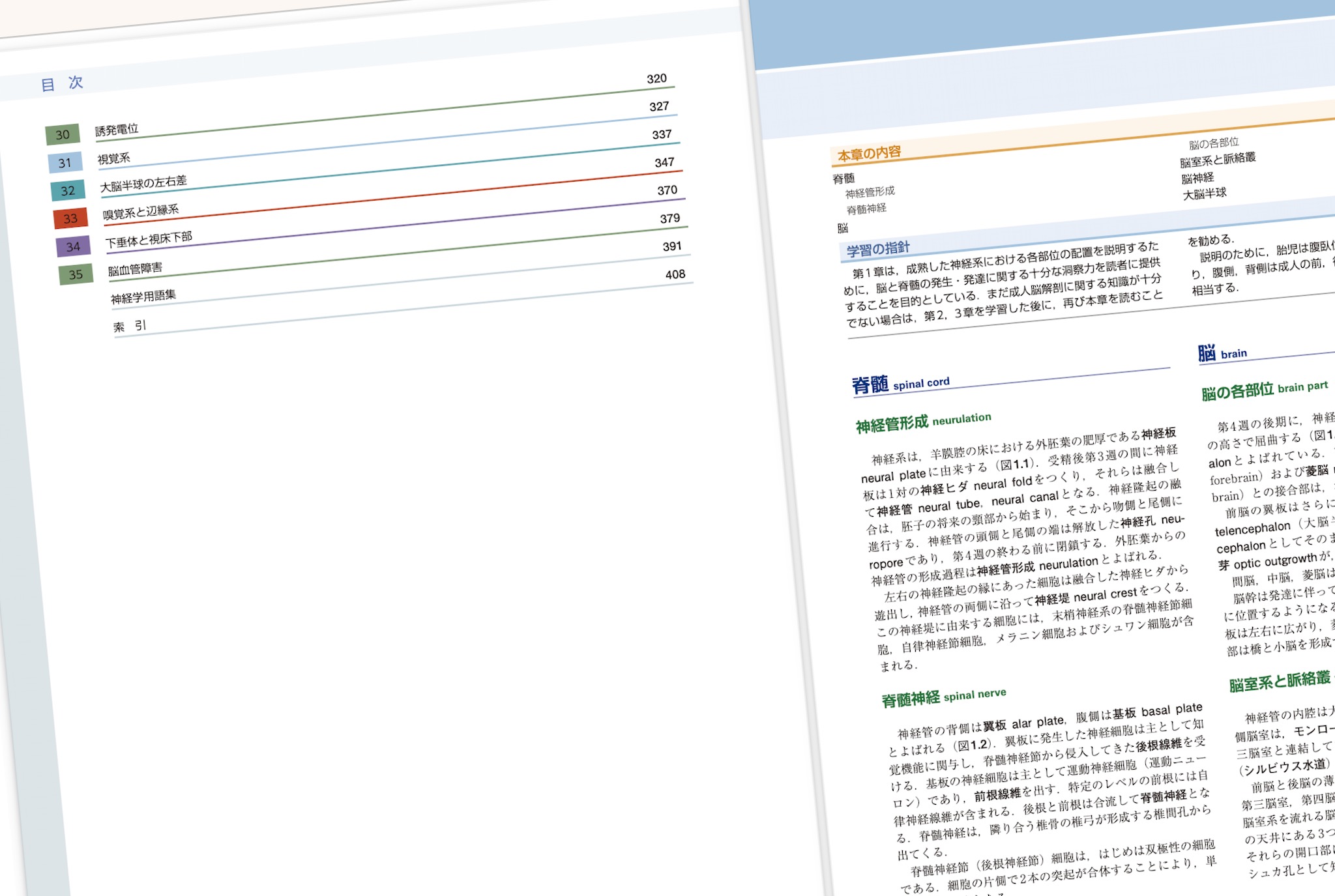Click the 学習の指針 section header
Screen dimensions: 1335x896
tap(877, 248)
